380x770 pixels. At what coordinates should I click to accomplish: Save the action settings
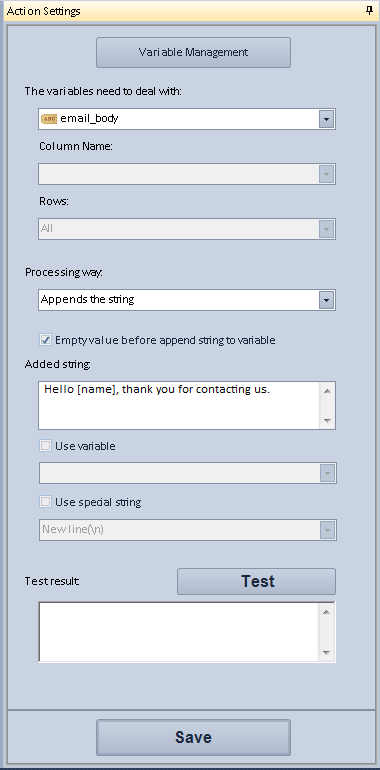coord(193,738)
